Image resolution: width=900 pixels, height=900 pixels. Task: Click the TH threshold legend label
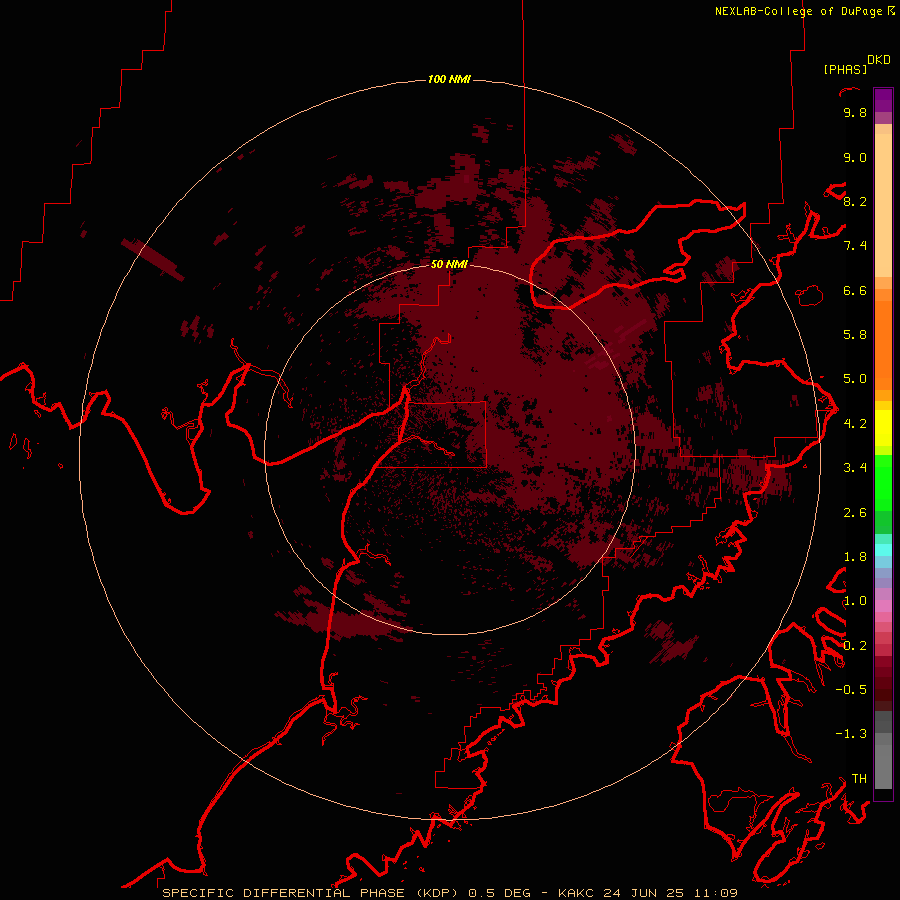[x=859, y=779]
